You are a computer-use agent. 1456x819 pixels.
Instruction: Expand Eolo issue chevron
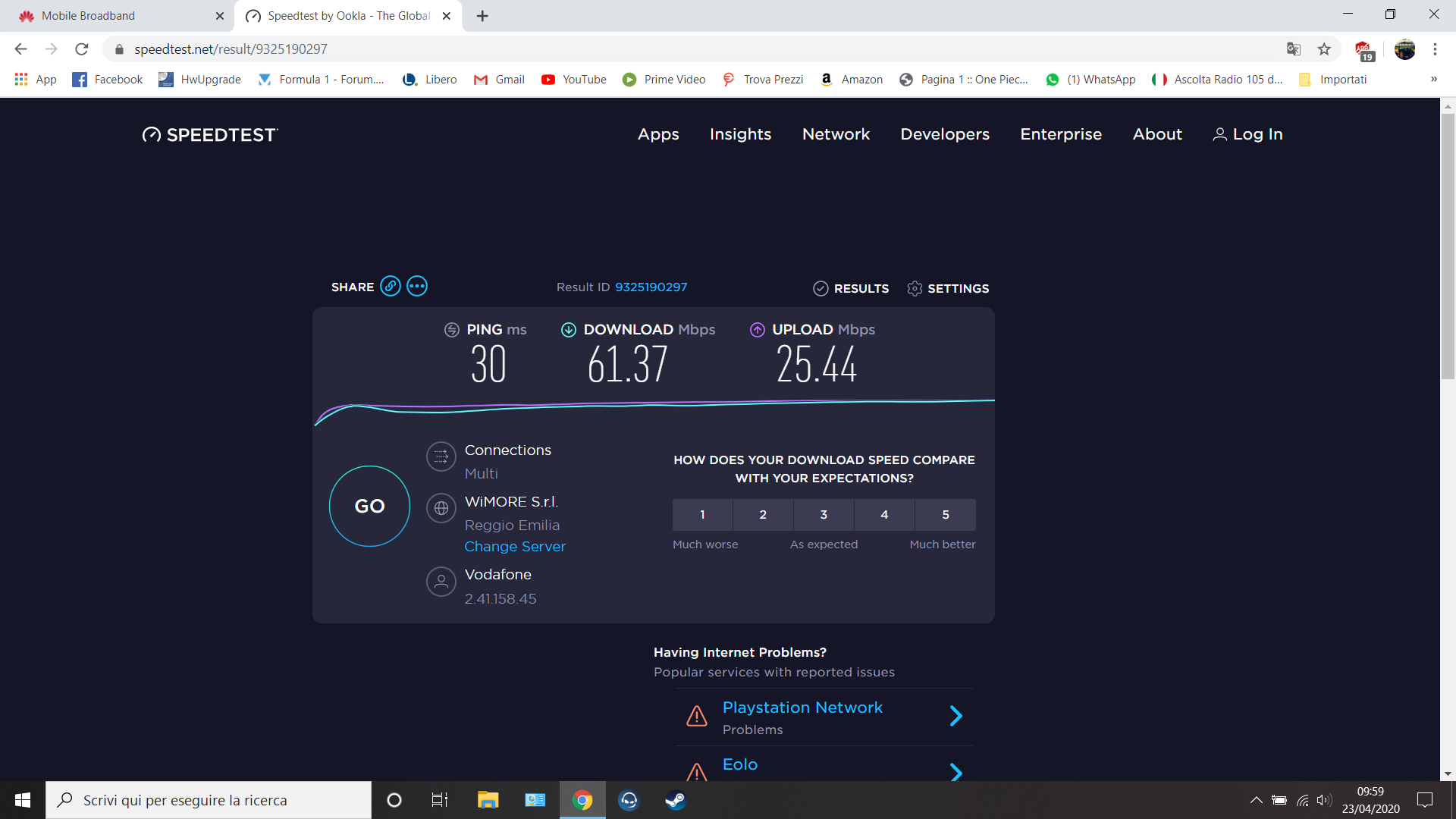coord(956,773)
